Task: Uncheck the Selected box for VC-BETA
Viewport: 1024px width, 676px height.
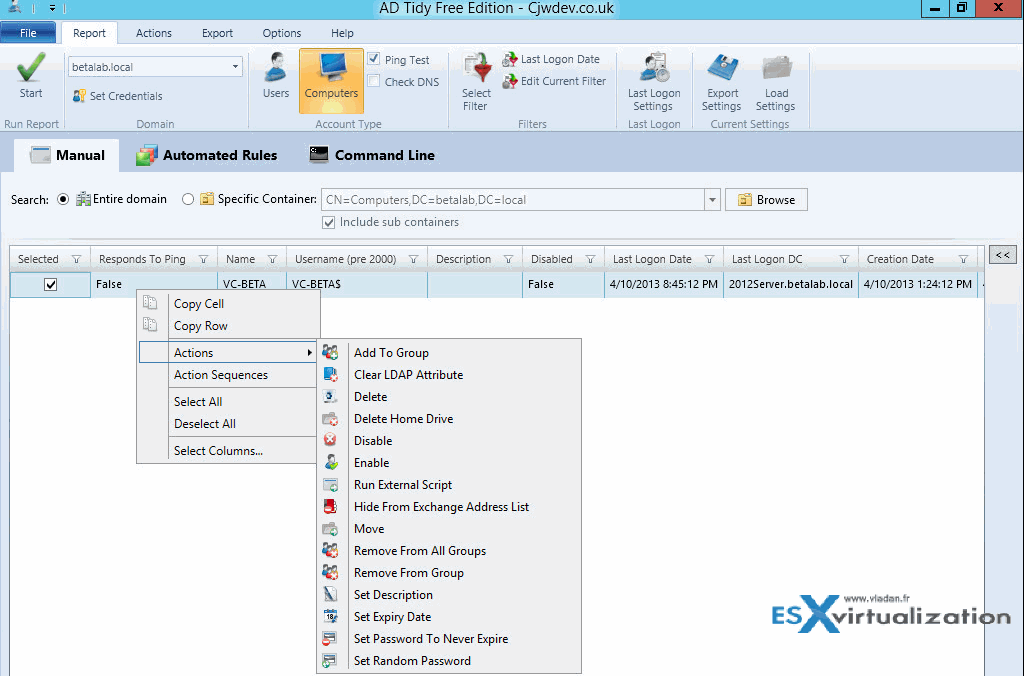Action: [50, 284]
